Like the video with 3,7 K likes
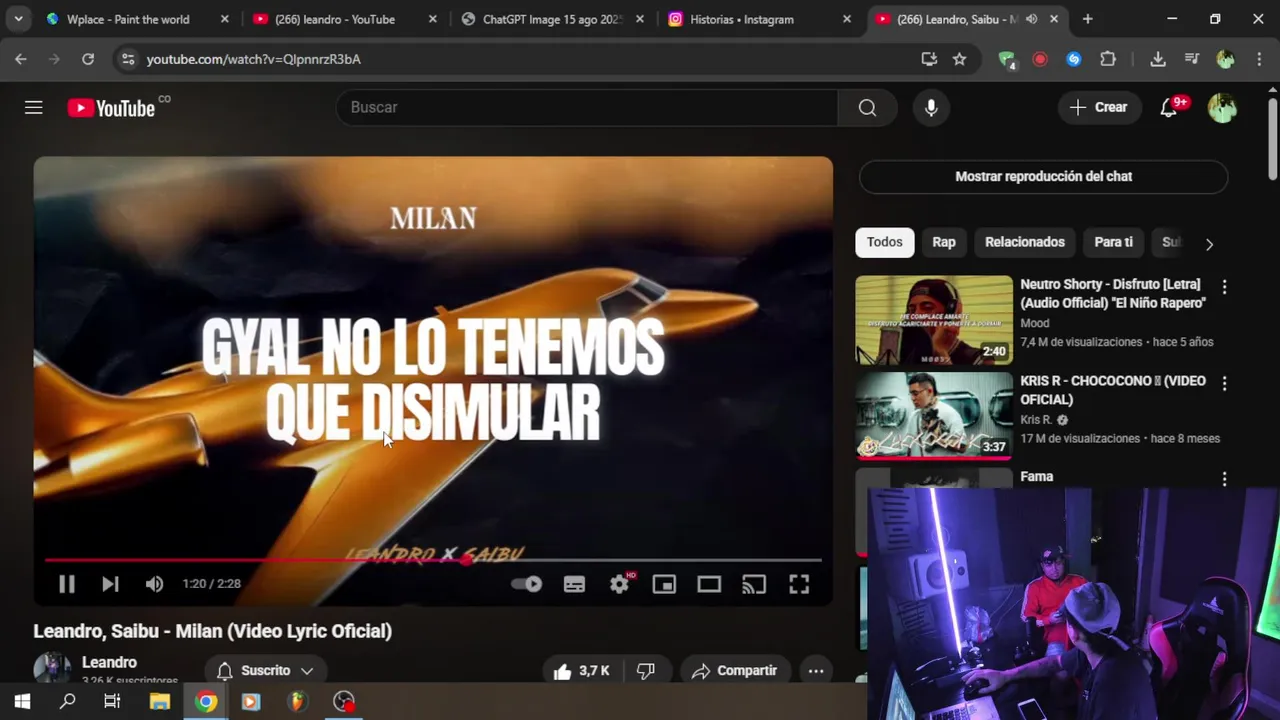 (581, 671)
